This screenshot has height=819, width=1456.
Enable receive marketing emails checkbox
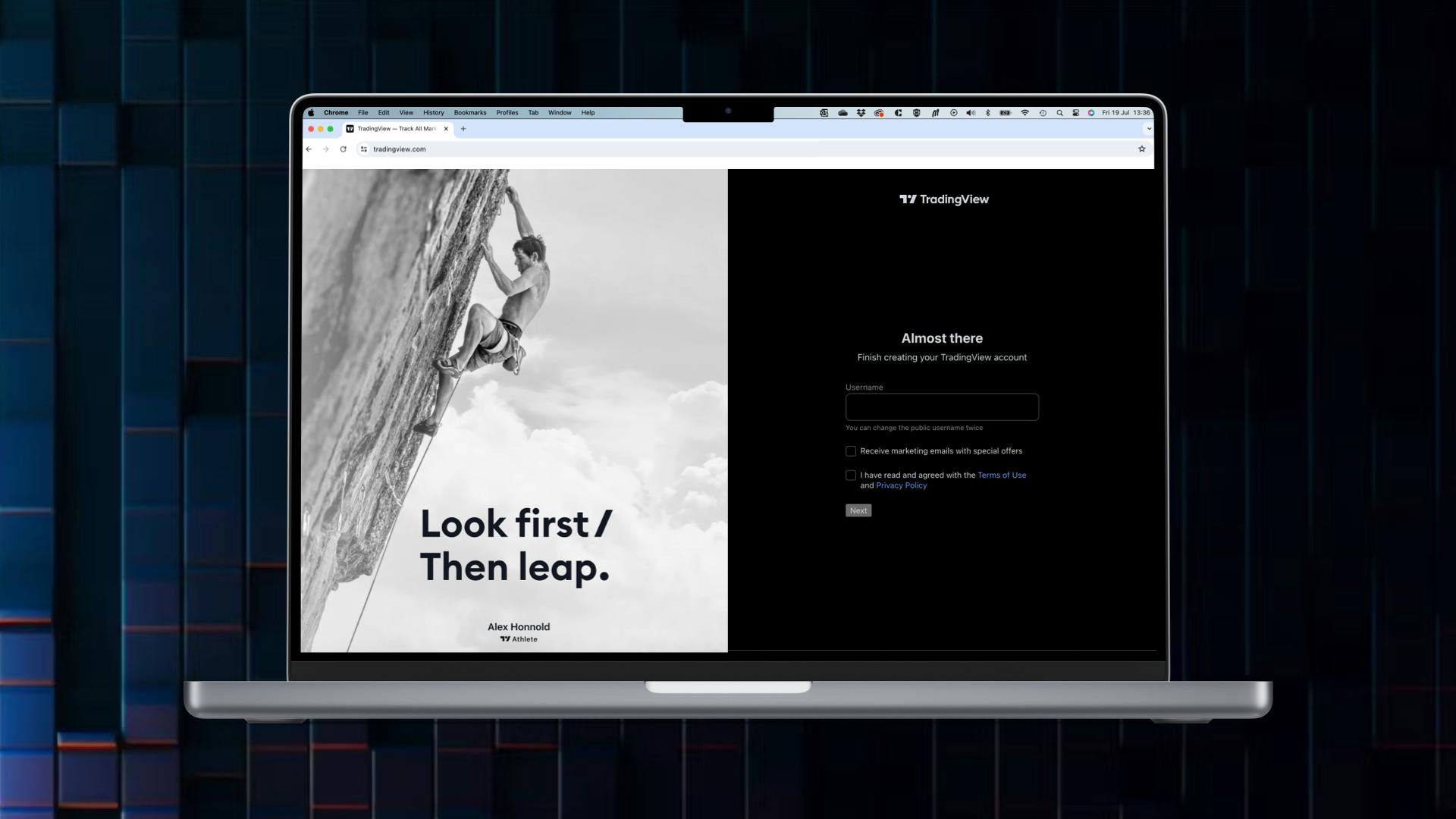(x=851, y=451)
